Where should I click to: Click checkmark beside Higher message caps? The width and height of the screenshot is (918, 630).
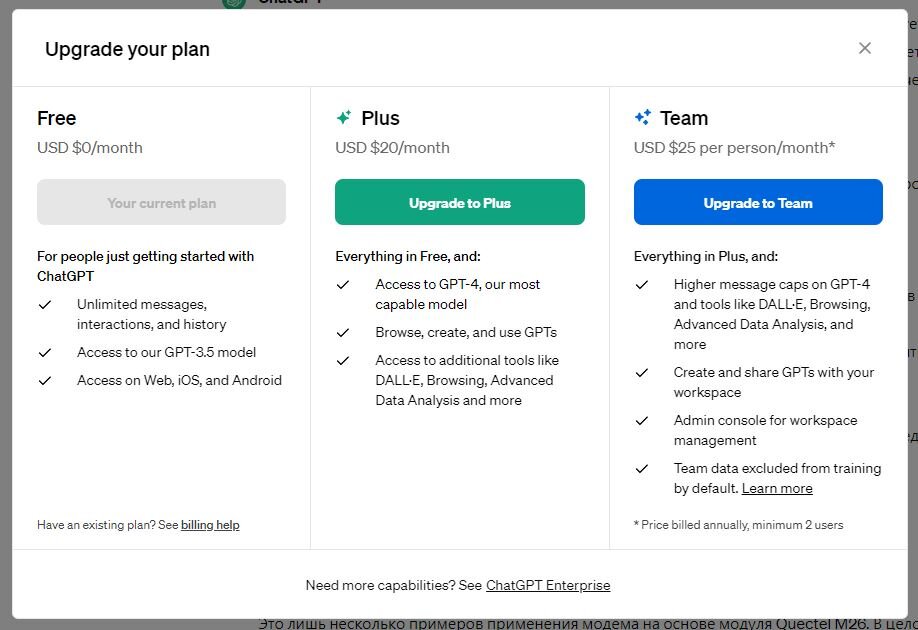[642, 285]
